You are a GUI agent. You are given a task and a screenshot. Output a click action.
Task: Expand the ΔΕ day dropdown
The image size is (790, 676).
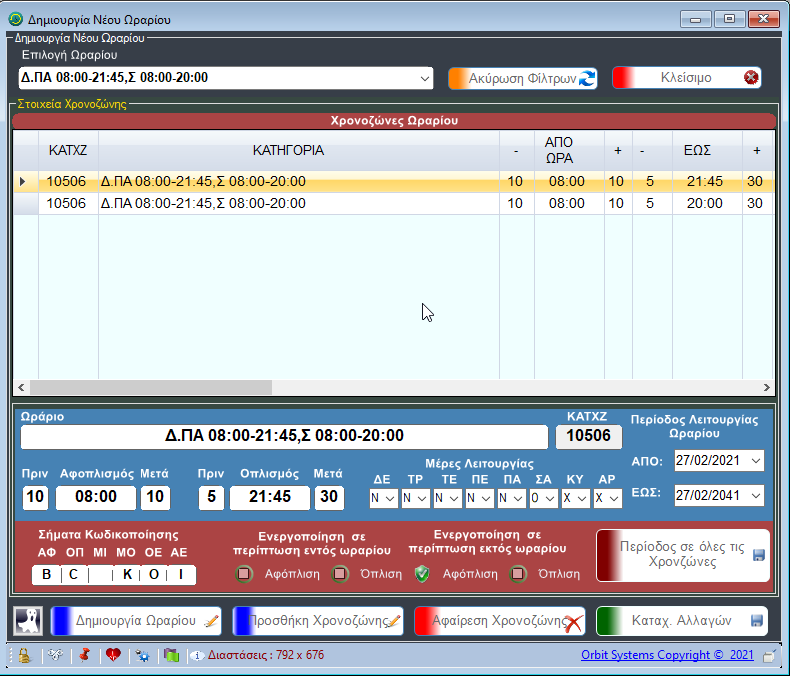(389, 498)
